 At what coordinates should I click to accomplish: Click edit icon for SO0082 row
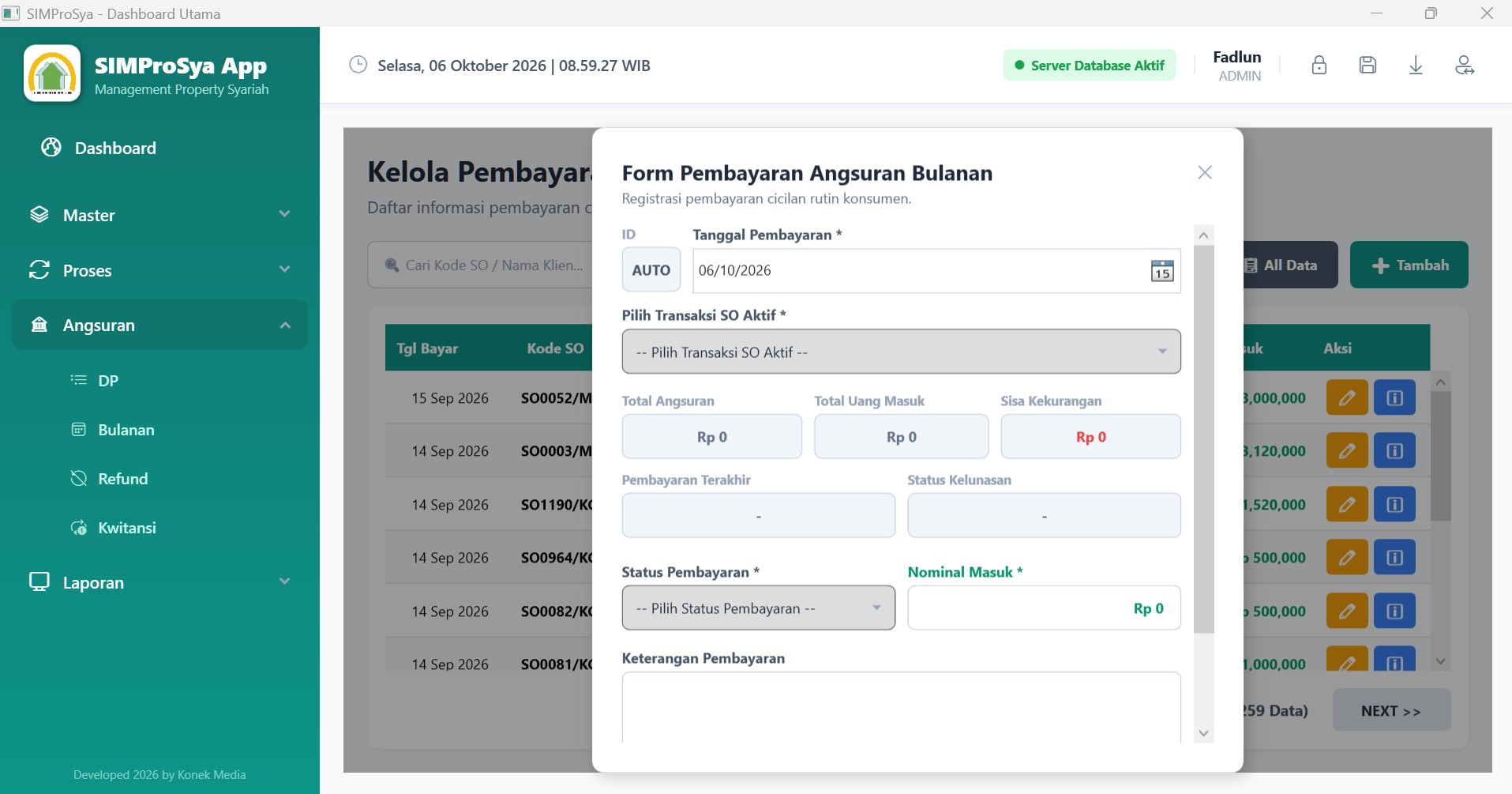(x=1347, y=611)
